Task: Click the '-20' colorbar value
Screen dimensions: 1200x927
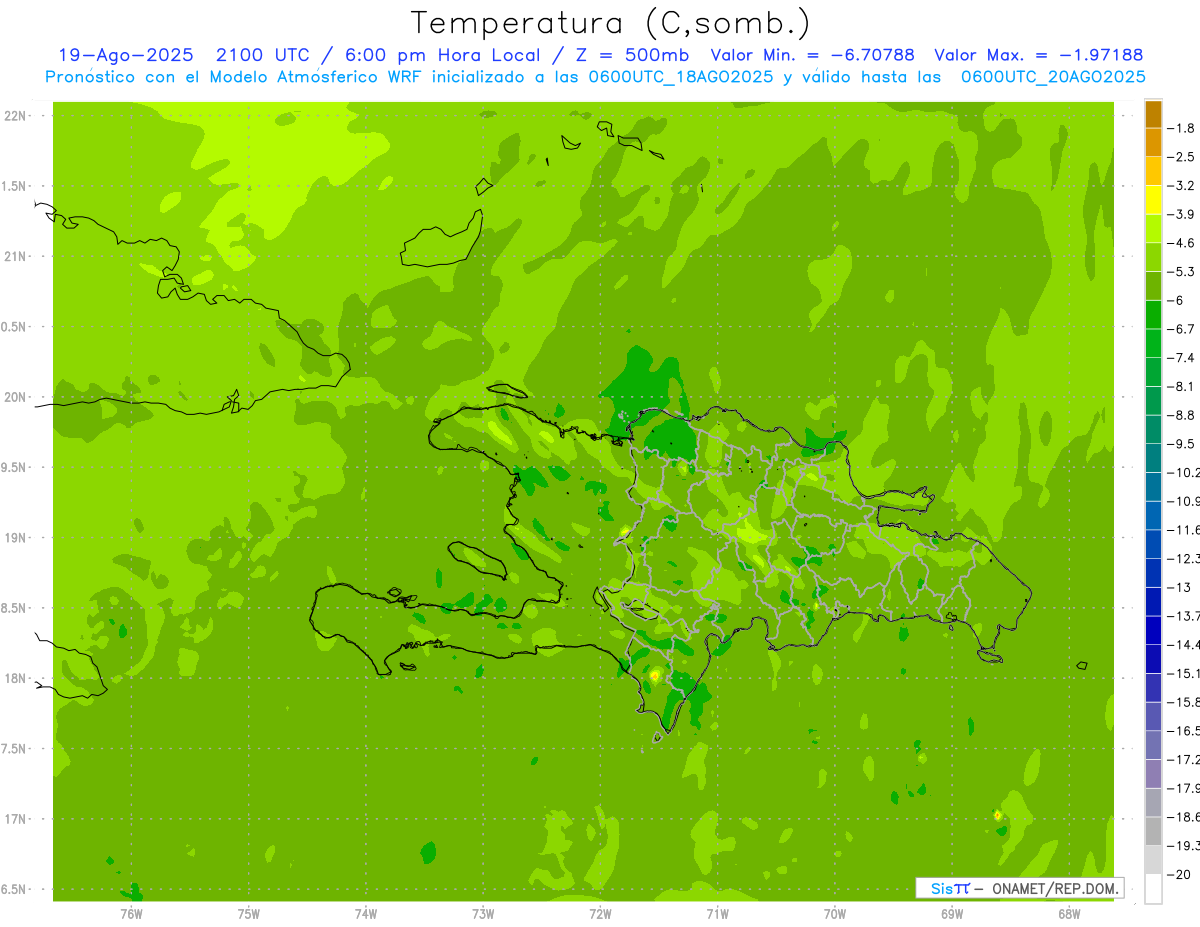Action: (x=1180, y=874)
